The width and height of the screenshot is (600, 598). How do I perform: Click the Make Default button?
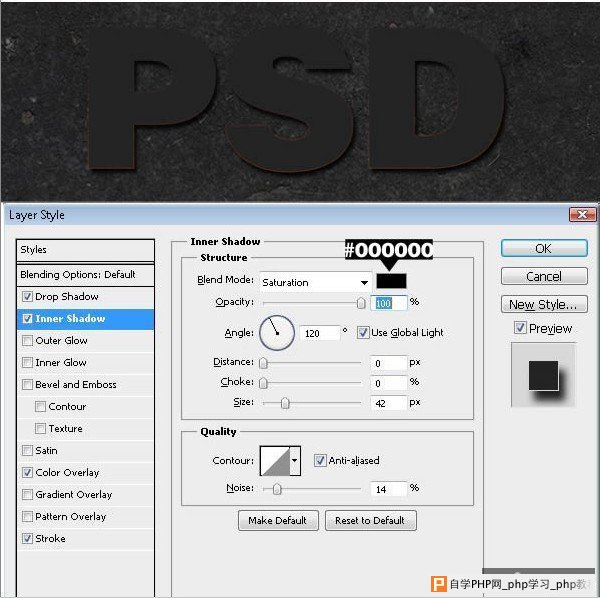[278, 520]
